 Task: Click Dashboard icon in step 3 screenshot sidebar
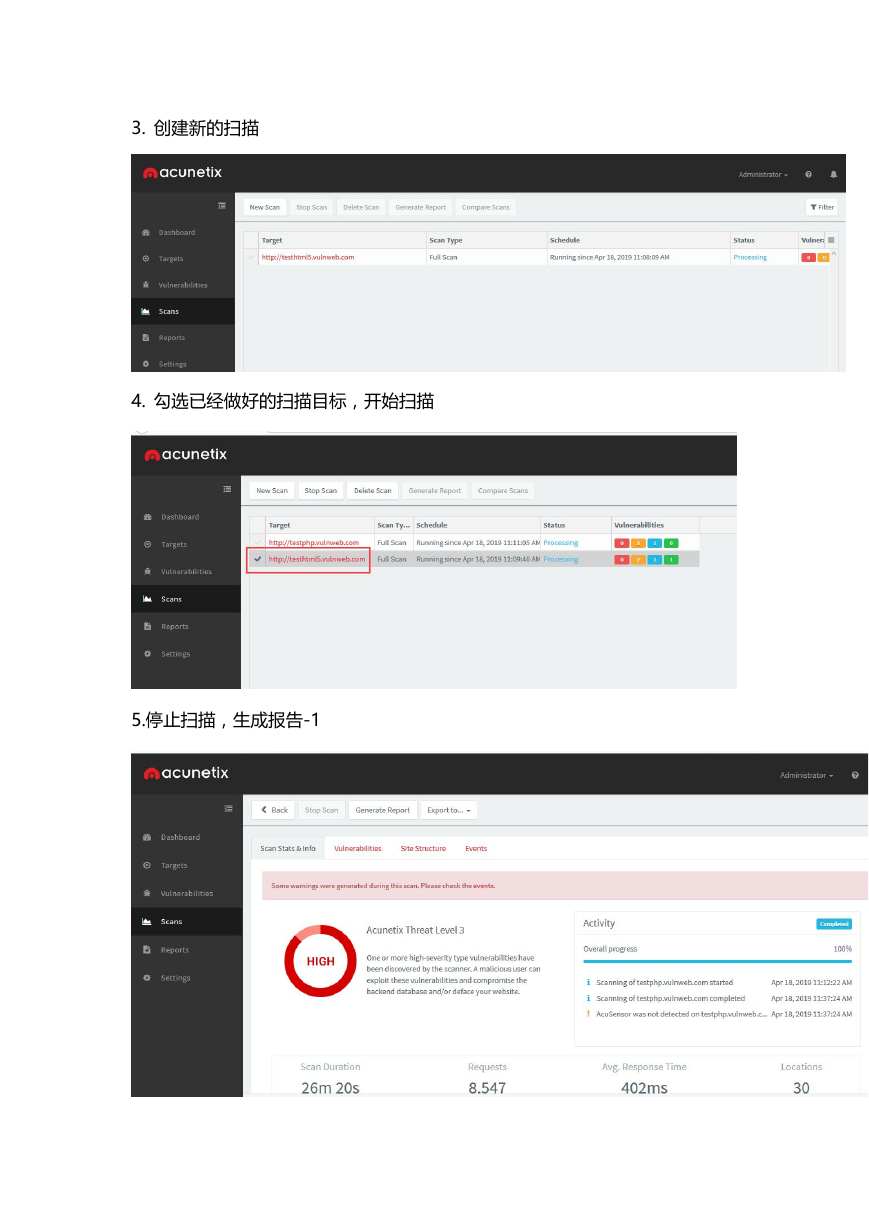146,233
